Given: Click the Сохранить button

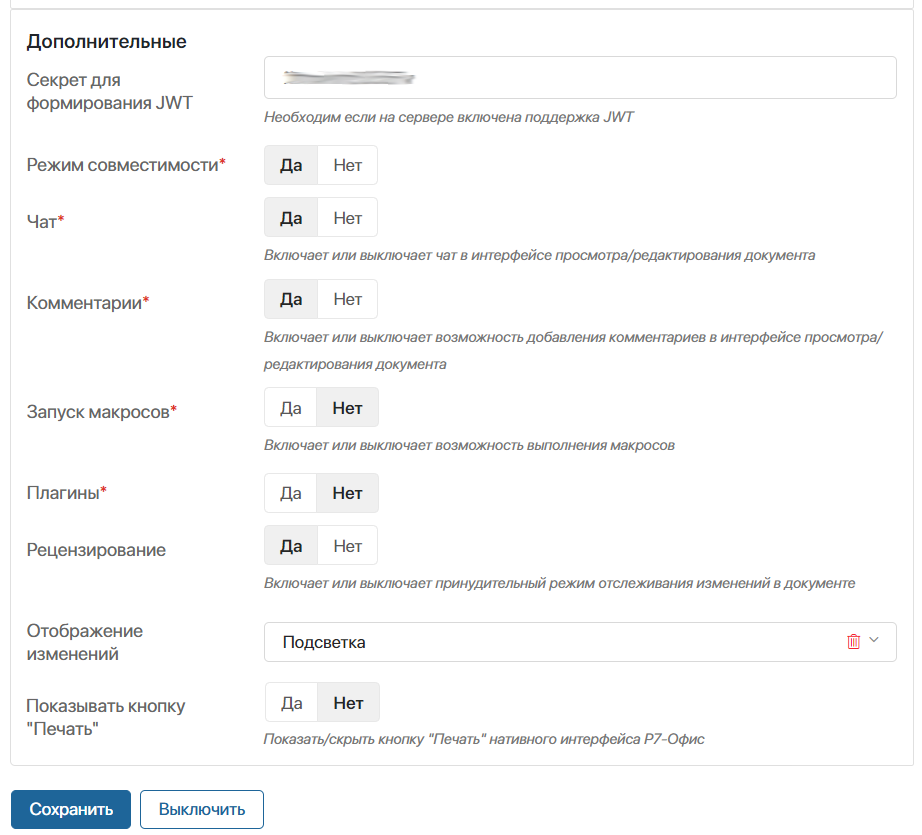Looking at the screenshot, I should tap(71, 809).
